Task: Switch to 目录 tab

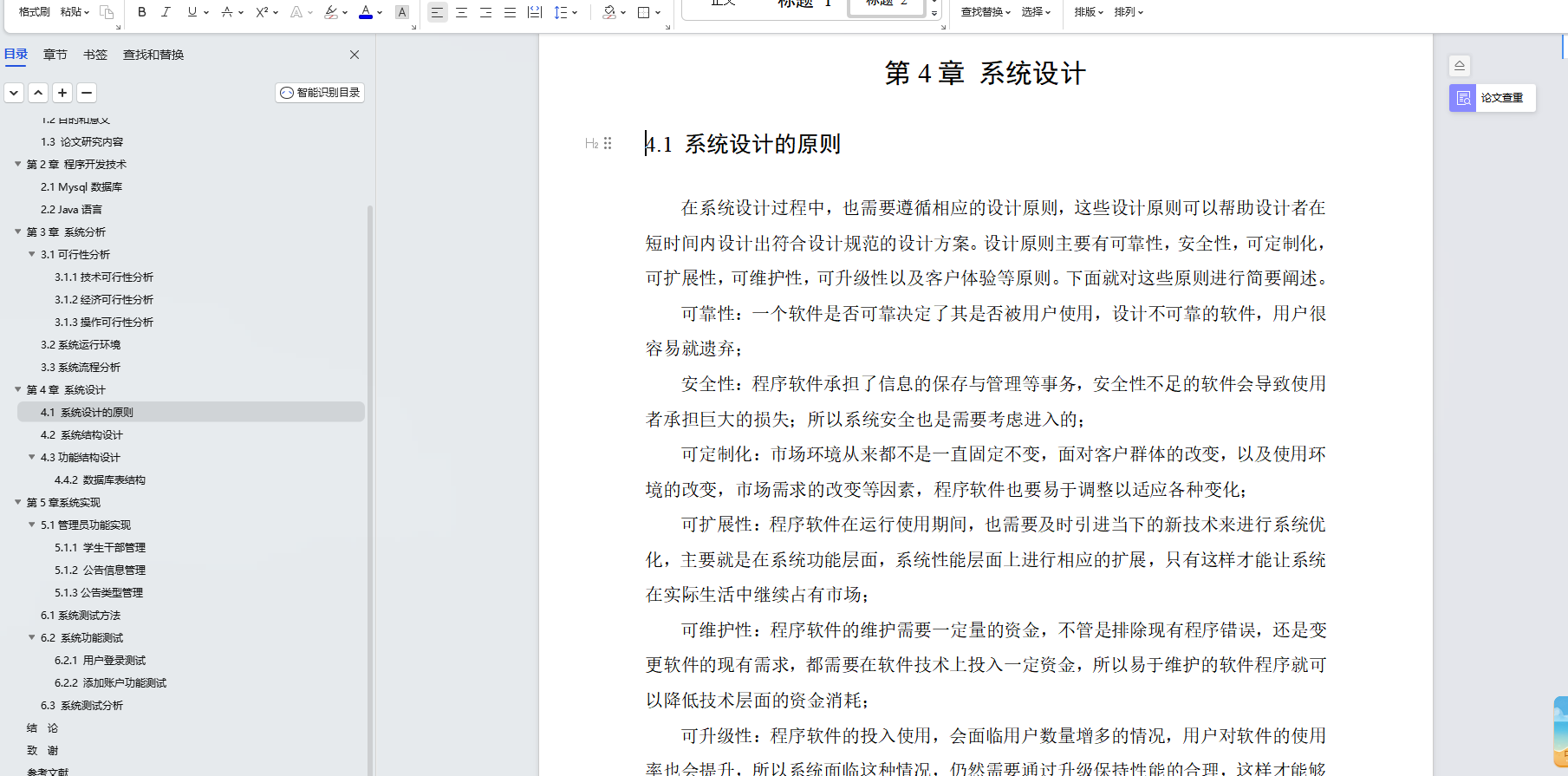Action: click(x=16, y=54)
